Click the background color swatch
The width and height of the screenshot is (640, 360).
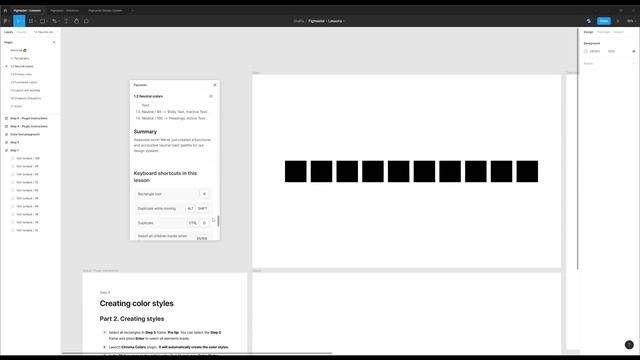[586, 51]
